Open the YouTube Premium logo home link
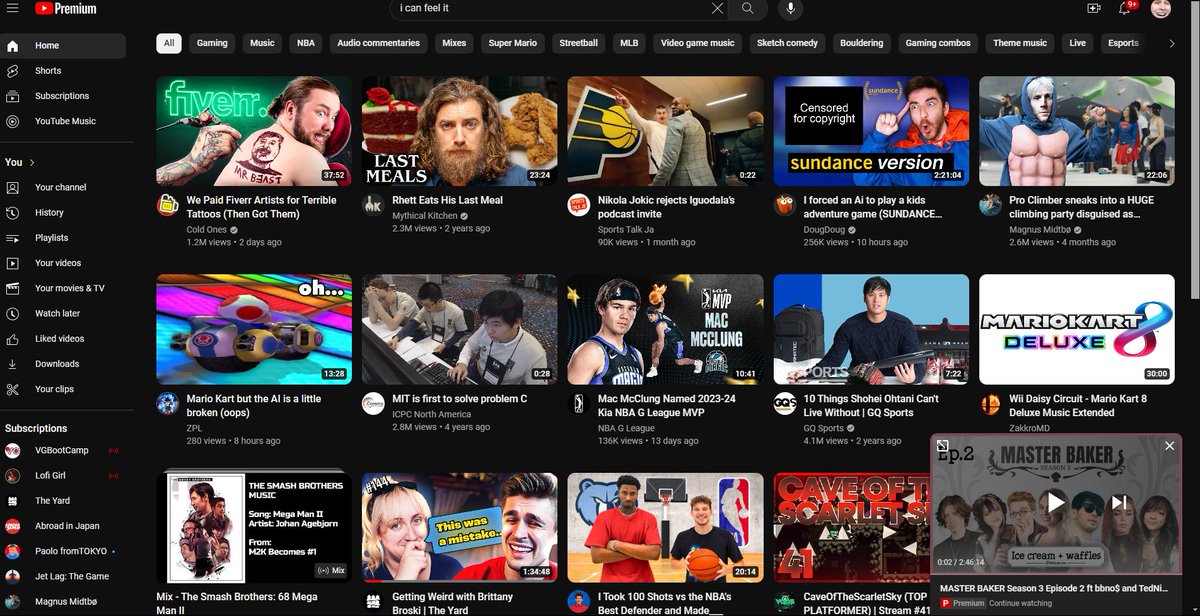Viewport: 1200px width, 616px height. click(66, 8)
